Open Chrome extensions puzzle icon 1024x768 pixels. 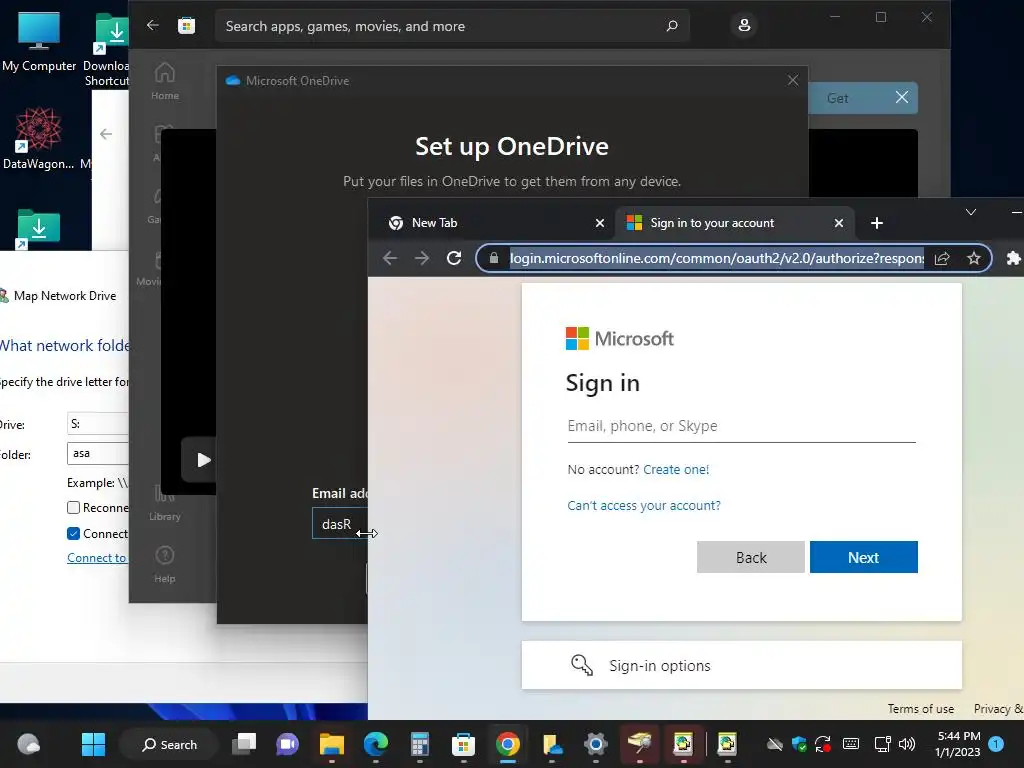tap(1013, 258)
